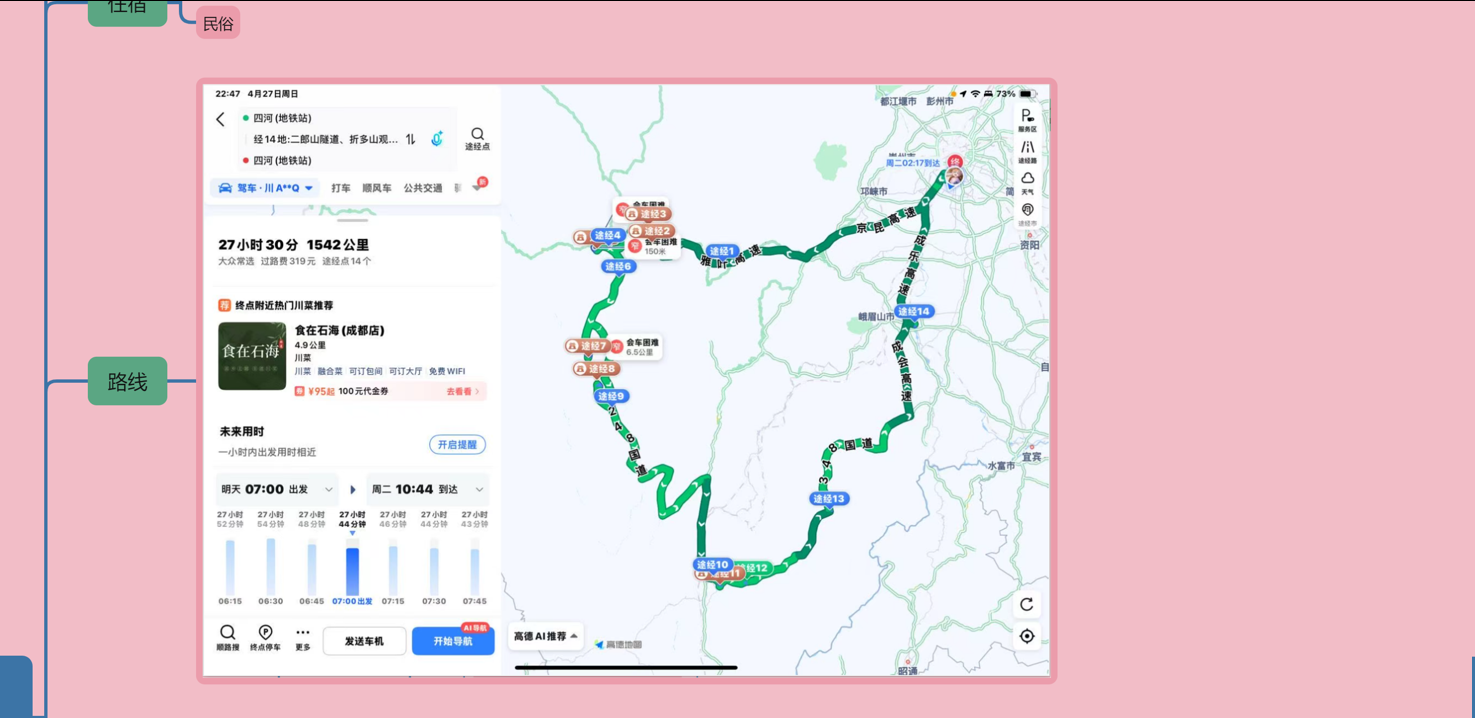Select the 07:30 departure bar

[x=434, y=570]
